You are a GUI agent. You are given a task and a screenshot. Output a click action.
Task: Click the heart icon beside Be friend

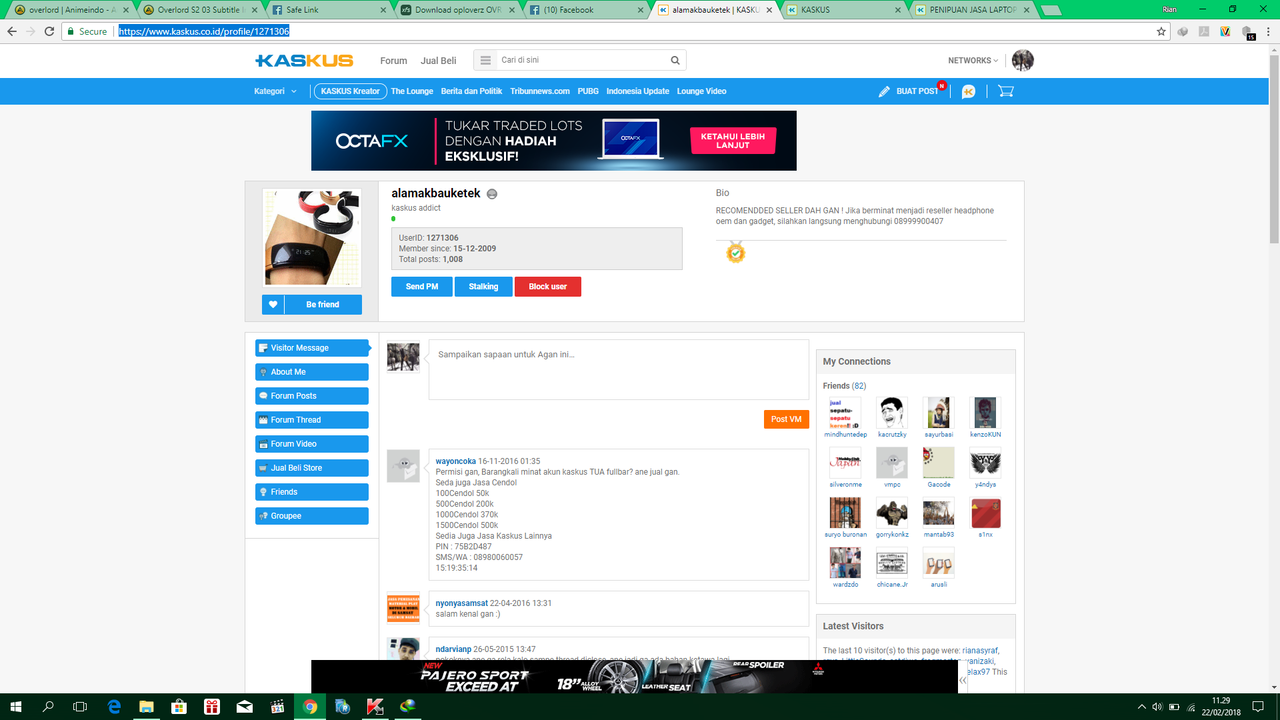pyautogui.click(x=273, y=304)
